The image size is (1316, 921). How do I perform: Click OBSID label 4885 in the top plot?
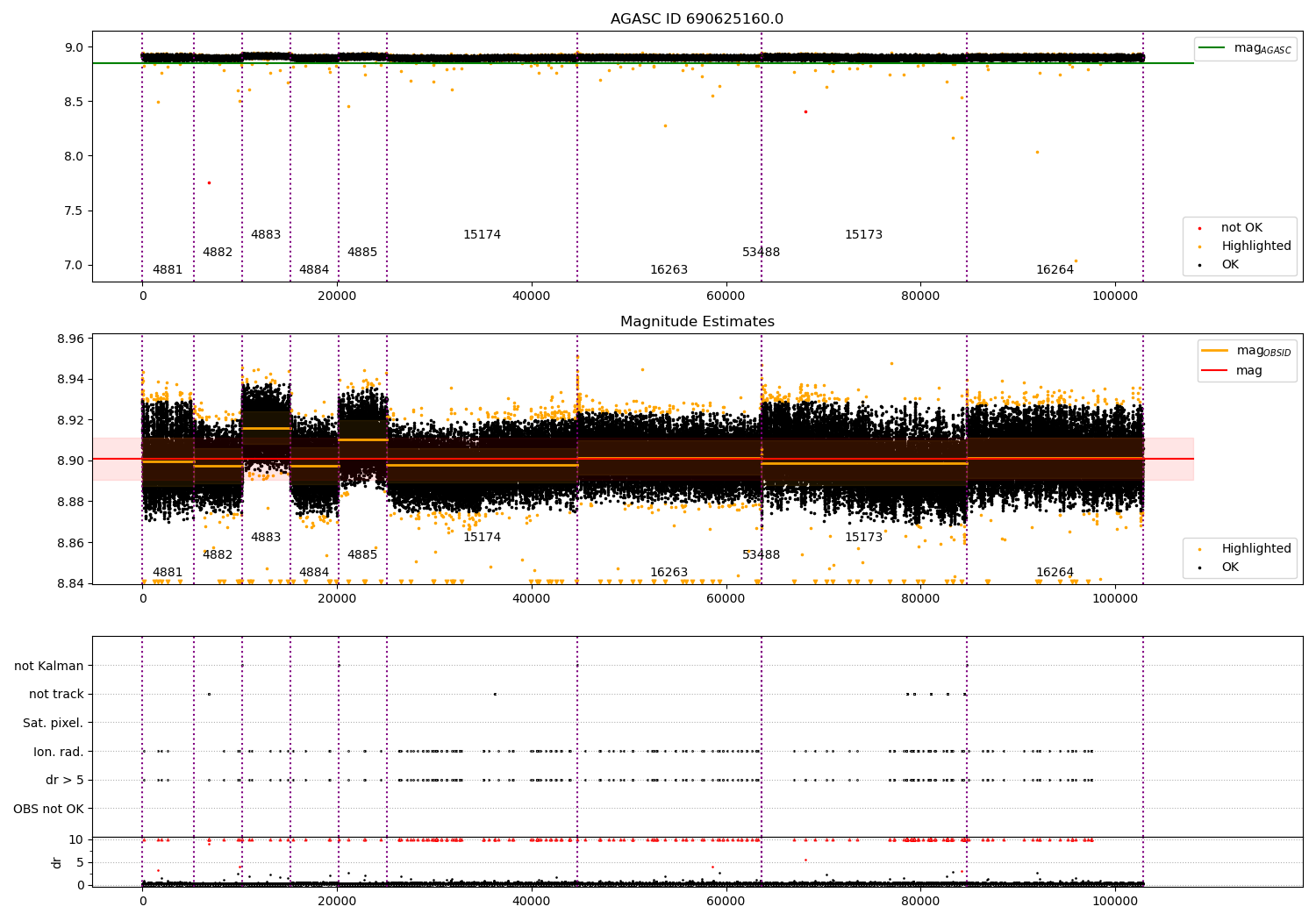point(362,253)
